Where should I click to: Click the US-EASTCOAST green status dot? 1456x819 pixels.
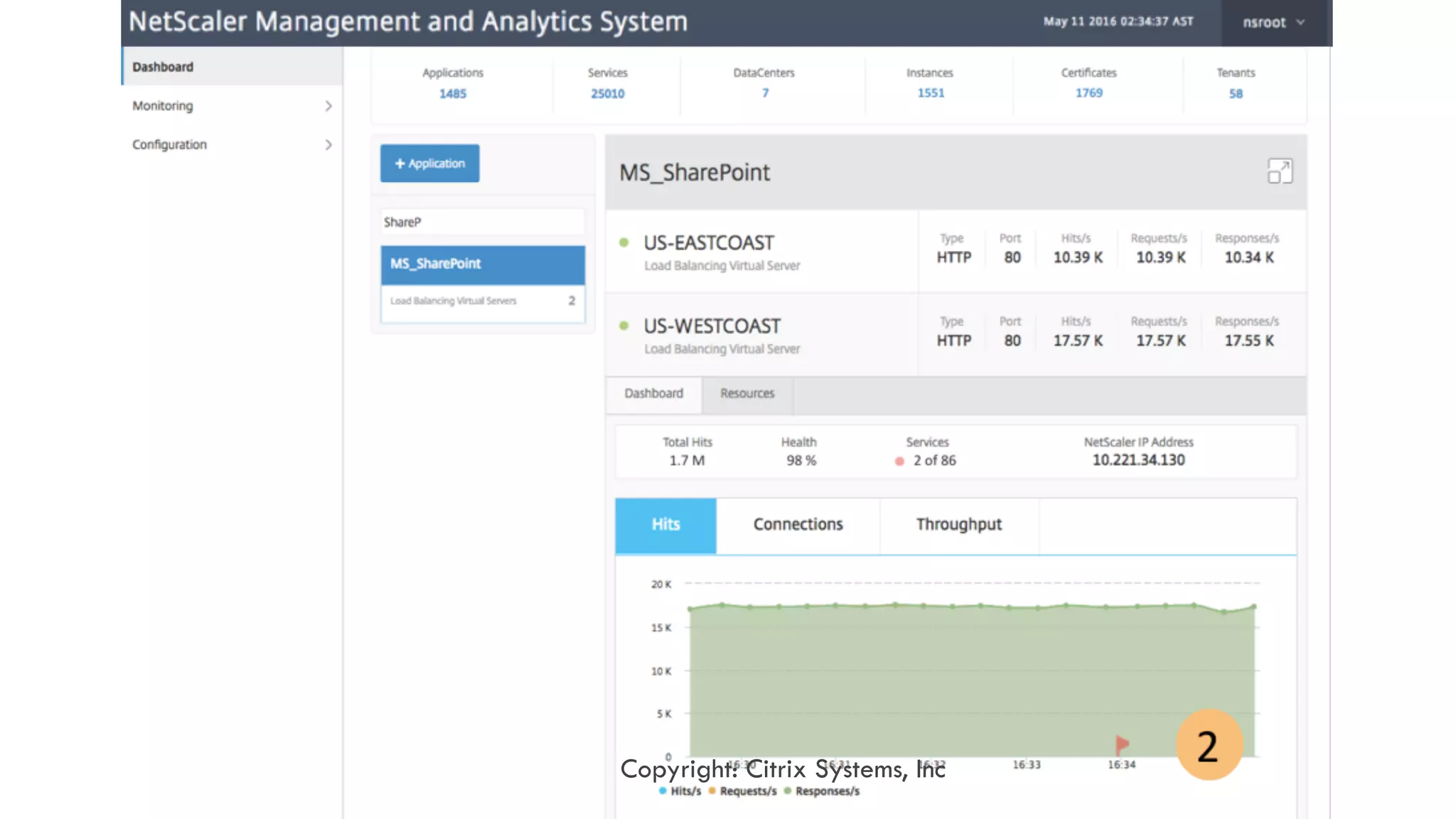624,242
